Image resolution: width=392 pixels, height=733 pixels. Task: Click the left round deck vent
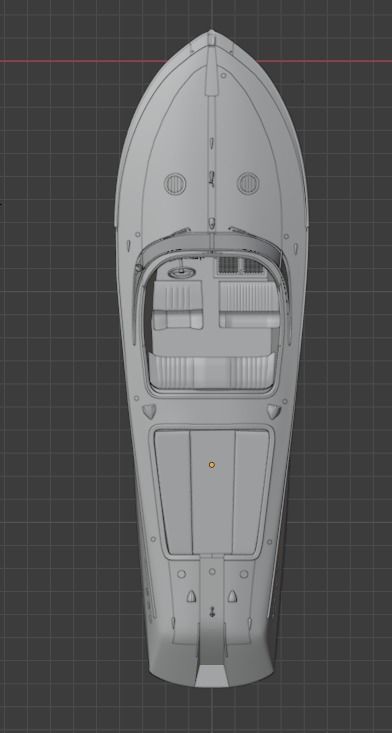click(175, 184)
